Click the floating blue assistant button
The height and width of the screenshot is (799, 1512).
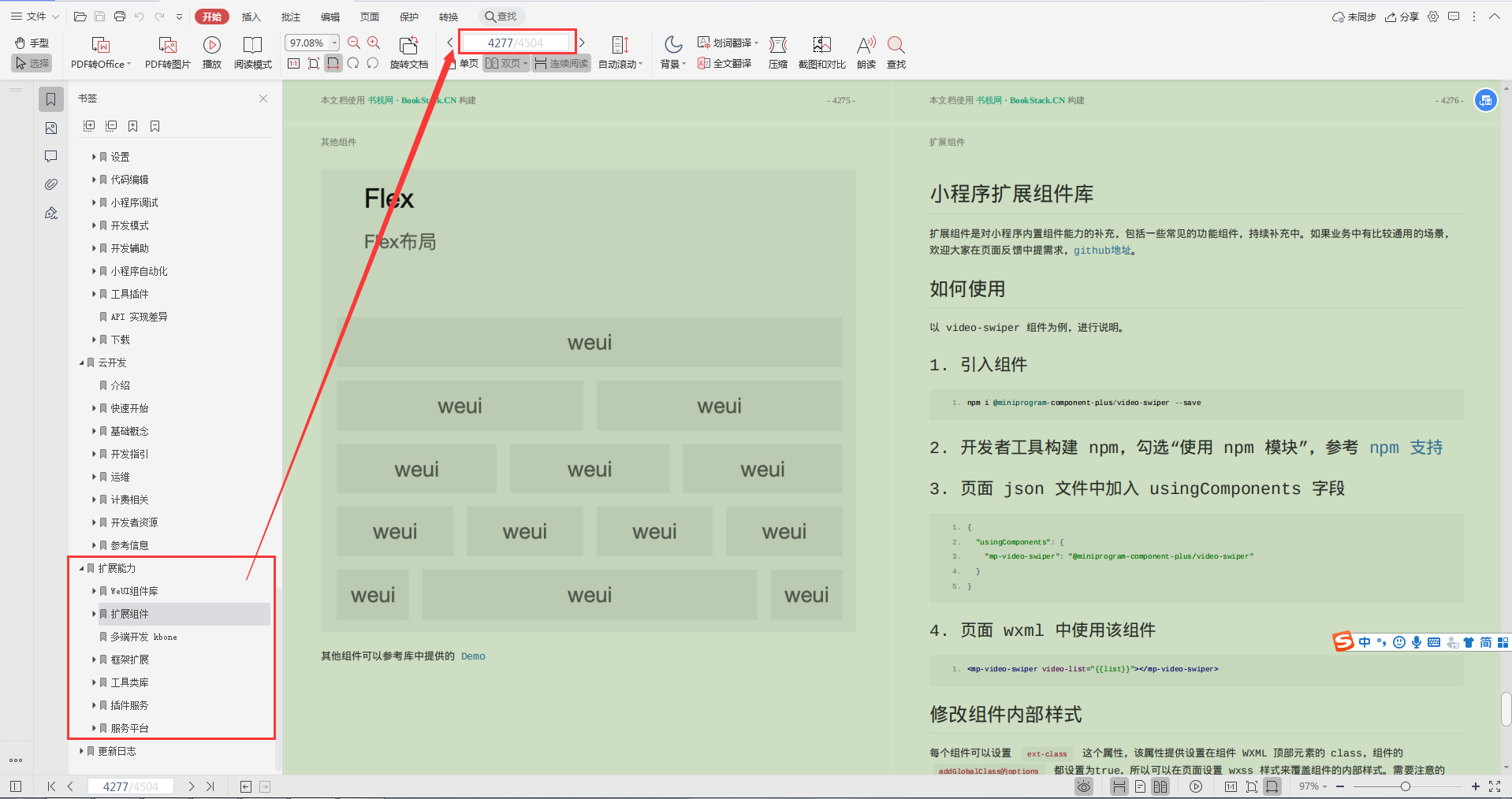[x=1486, y=100]
